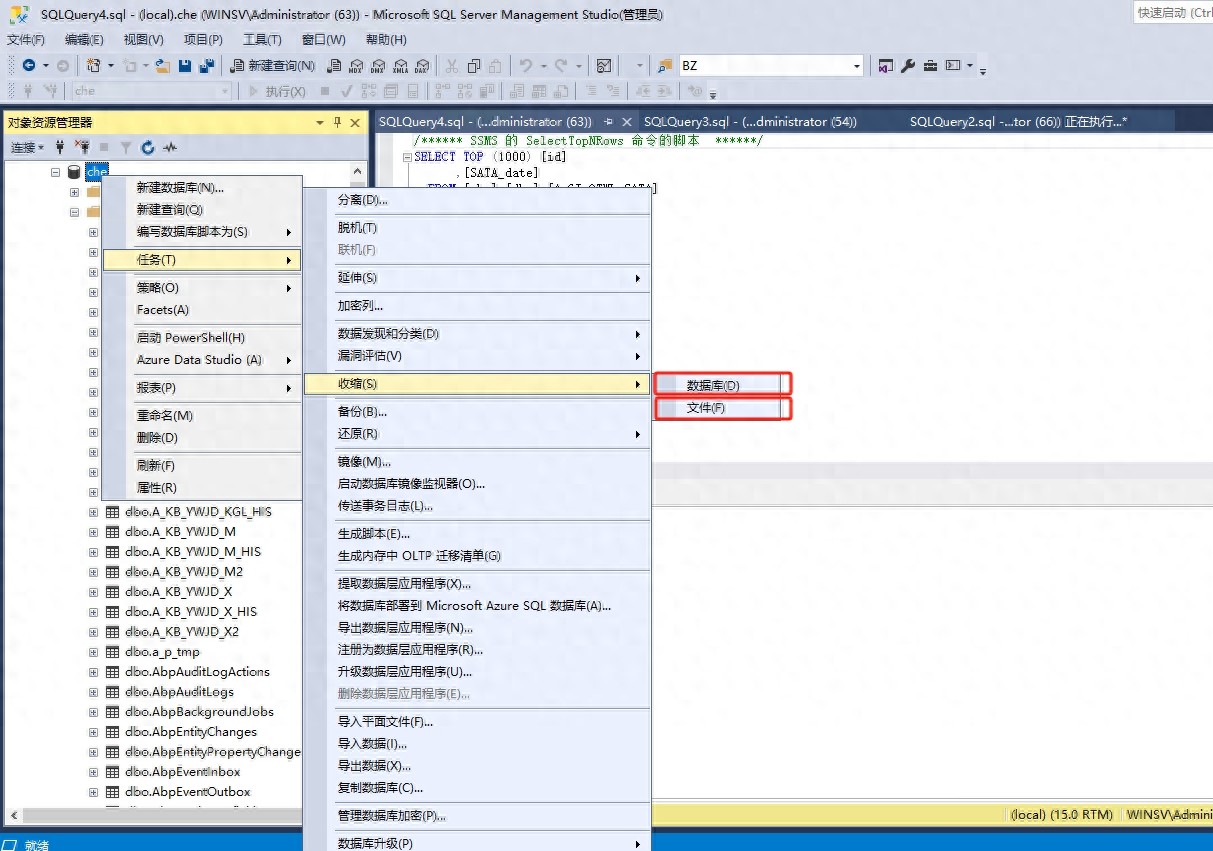Click the 快速启动 search box

pyautogui.click(x=1172, y=13)
